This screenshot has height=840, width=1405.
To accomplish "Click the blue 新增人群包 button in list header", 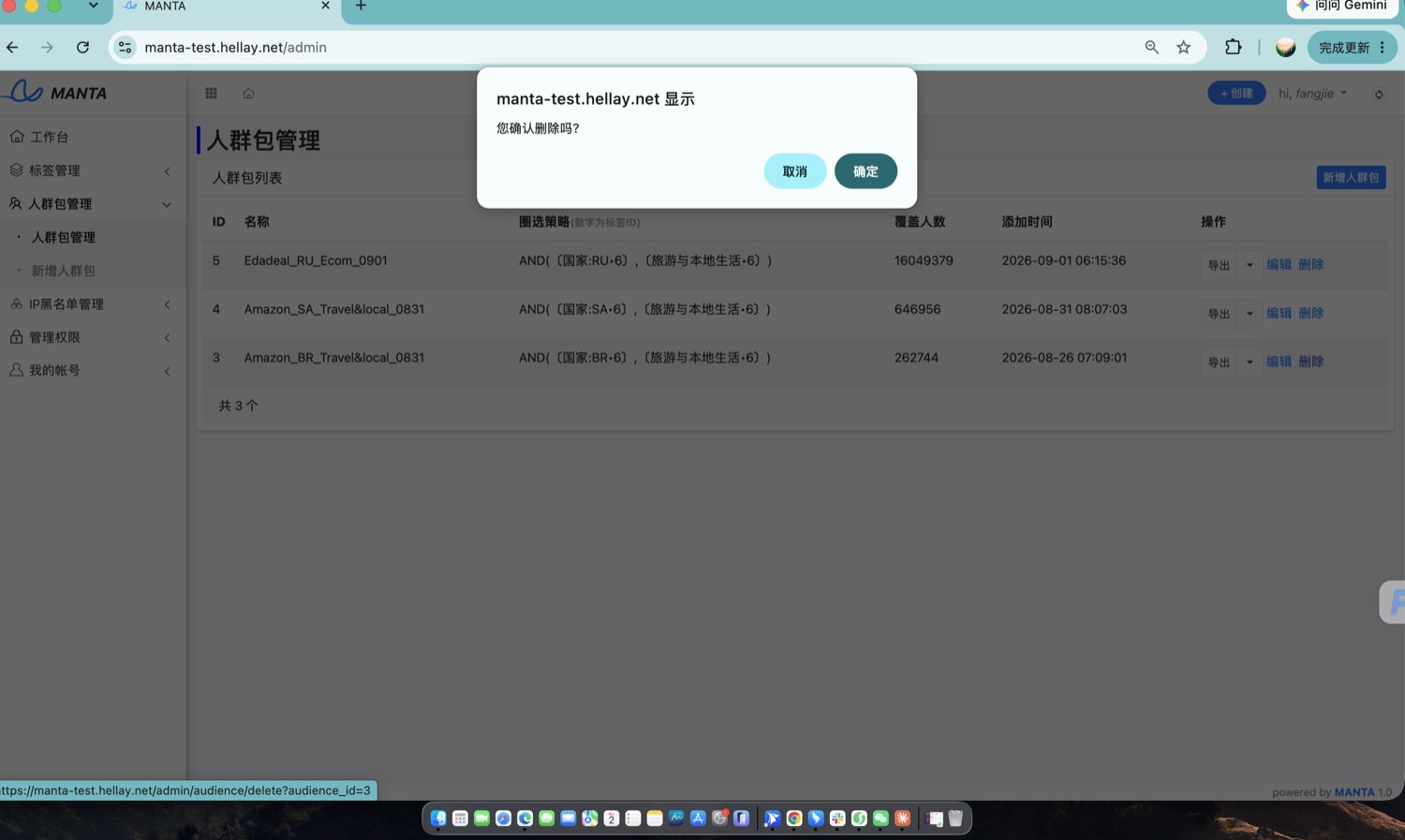I will pyautogui.click(x=1351, y=177).
